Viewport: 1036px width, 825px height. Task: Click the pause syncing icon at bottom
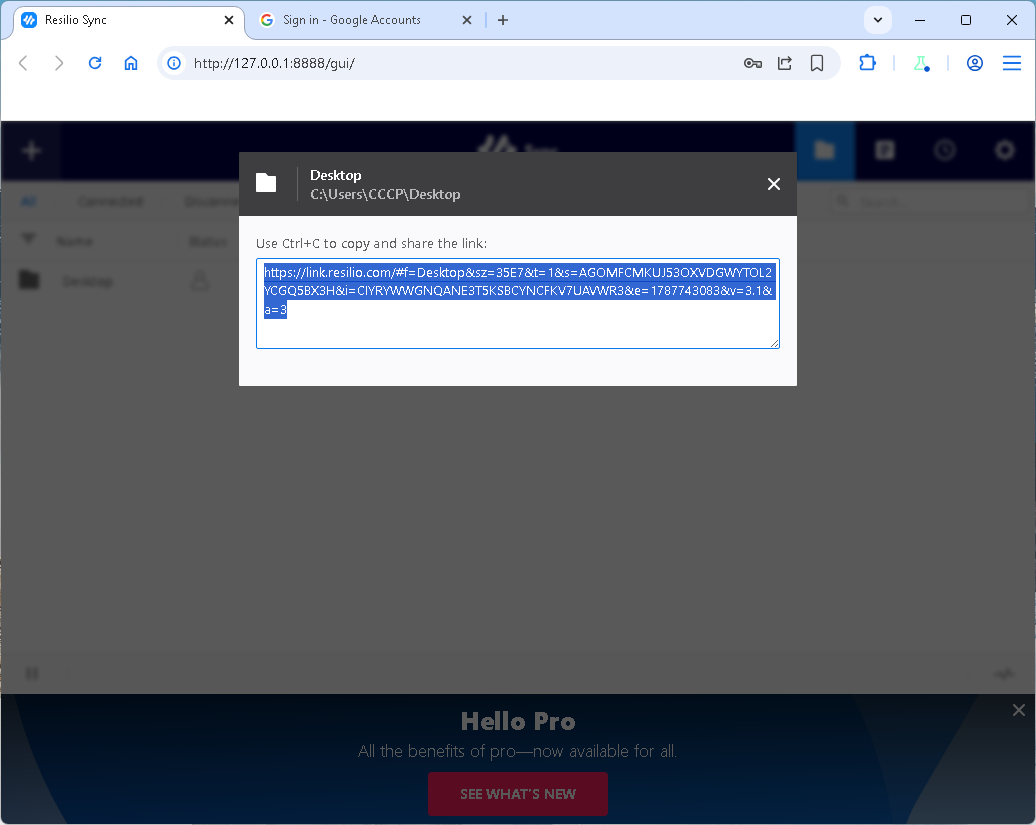(x=32, y=674)
